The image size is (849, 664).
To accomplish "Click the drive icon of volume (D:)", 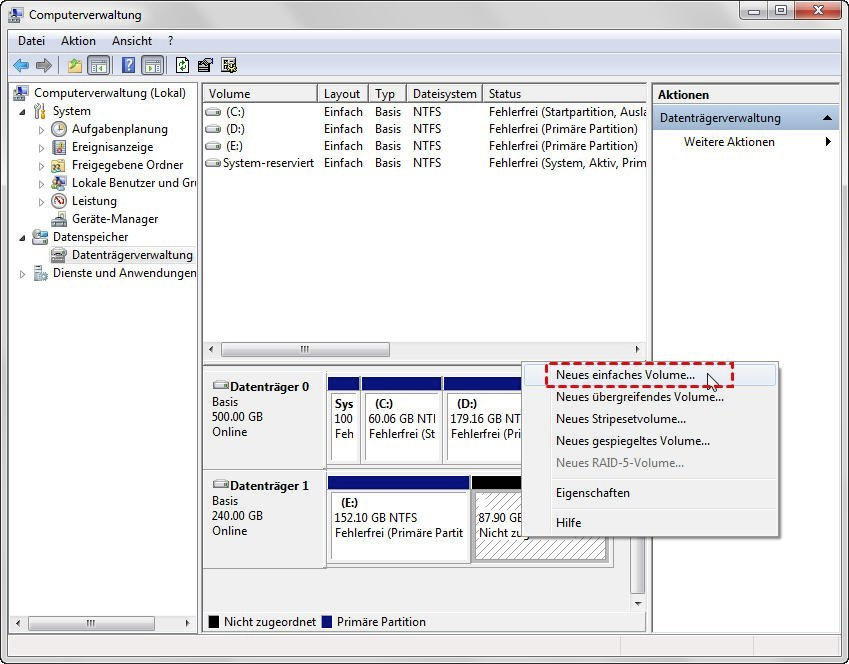I will [x=213, y=129].
